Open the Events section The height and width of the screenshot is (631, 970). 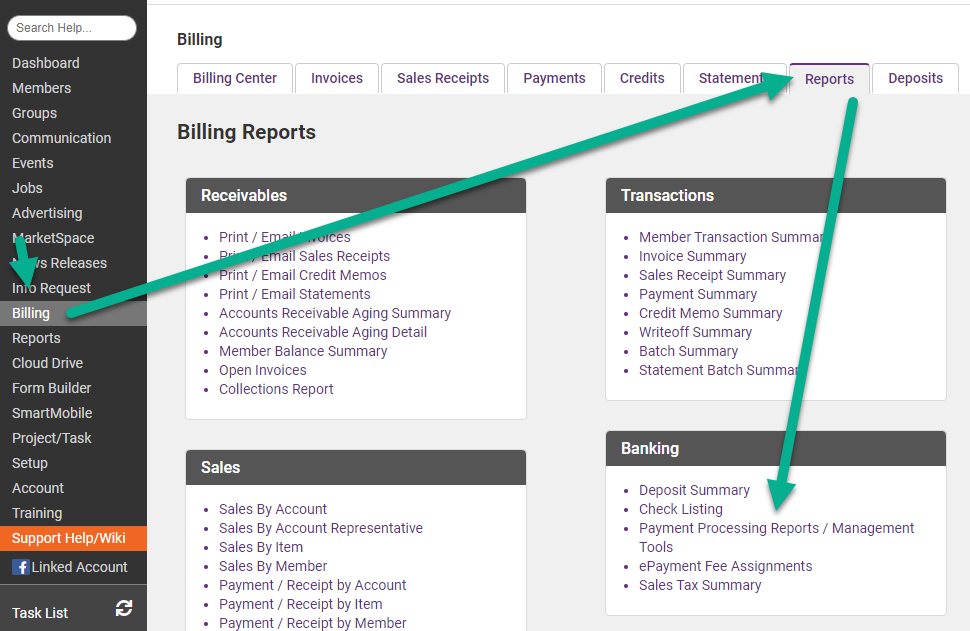(x=32, y=162)
